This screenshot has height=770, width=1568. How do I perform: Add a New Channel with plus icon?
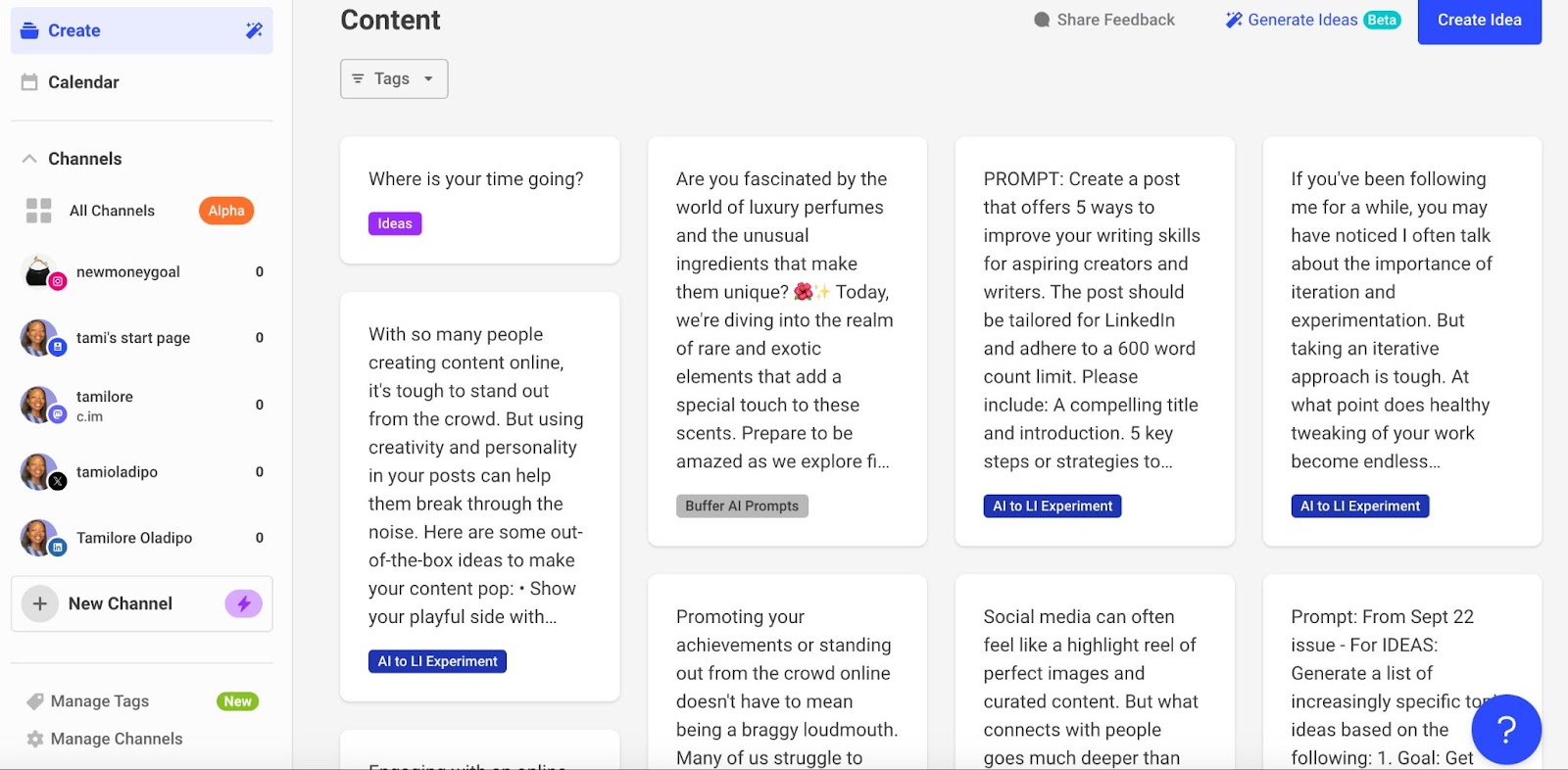click(40, 603)
